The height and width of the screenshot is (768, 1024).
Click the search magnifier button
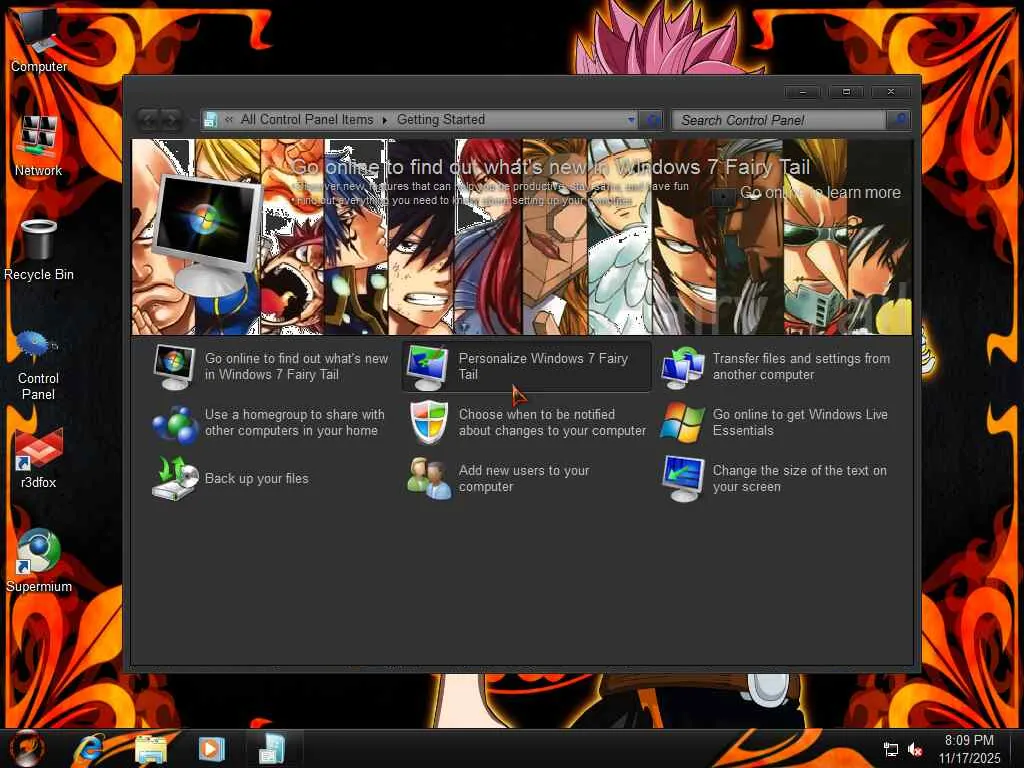[899, 120]
